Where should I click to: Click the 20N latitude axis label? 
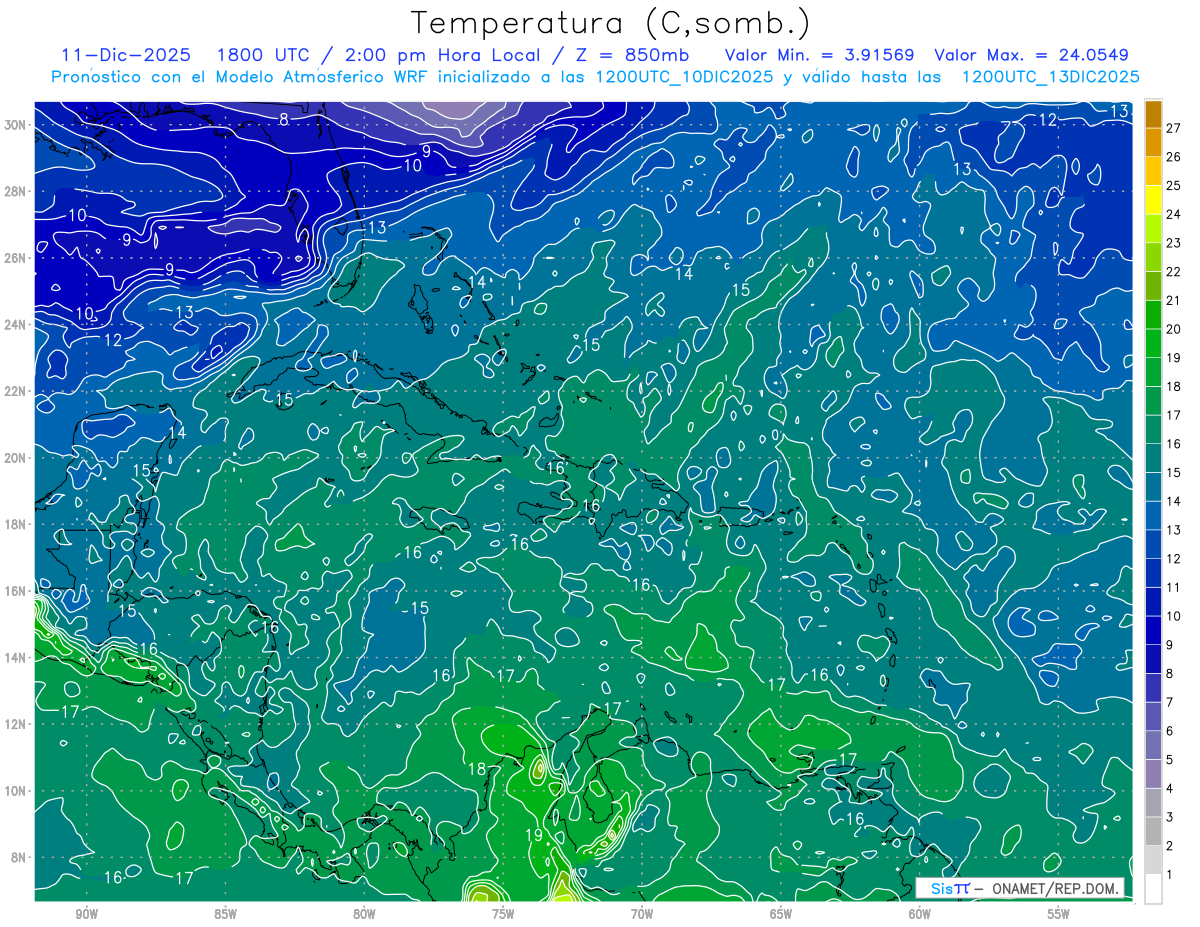[x=17, y=458]
